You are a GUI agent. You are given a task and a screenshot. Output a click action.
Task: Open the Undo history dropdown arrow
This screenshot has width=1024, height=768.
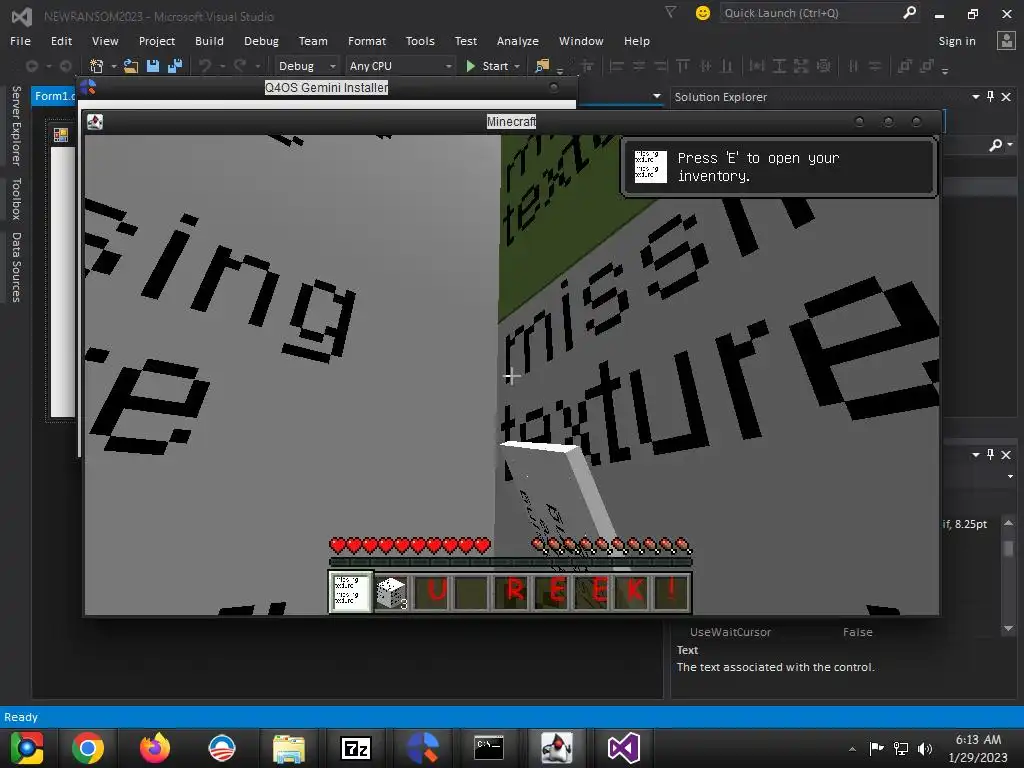[223, 66]
